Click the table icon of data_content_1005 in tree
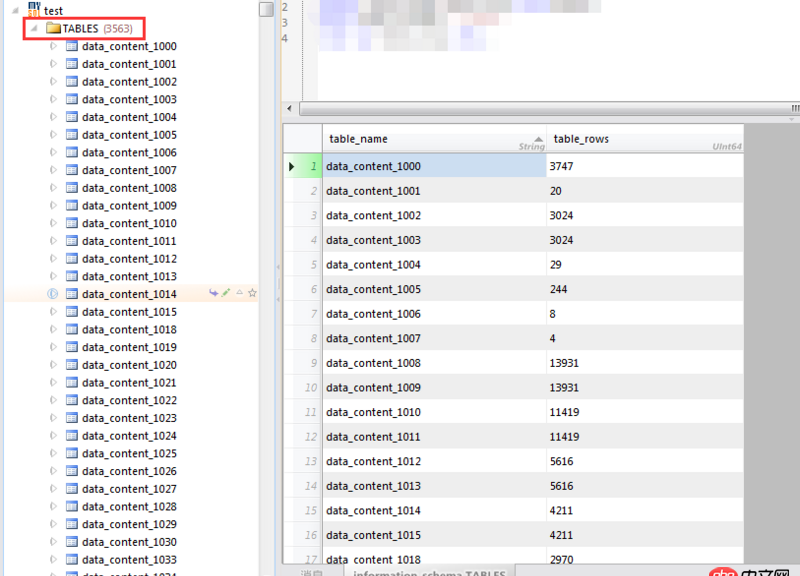Image resolution: width=800 pixels, height=576 pixels. pos(72,135)
